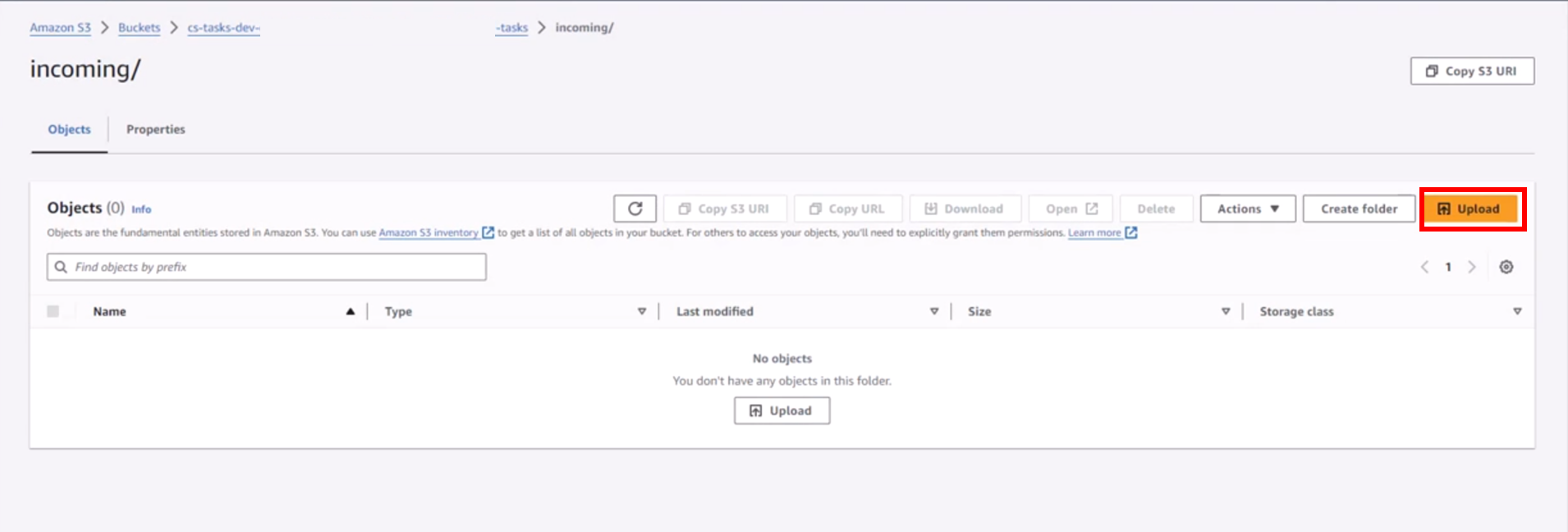Sort by Last modified column arrow

933,311
